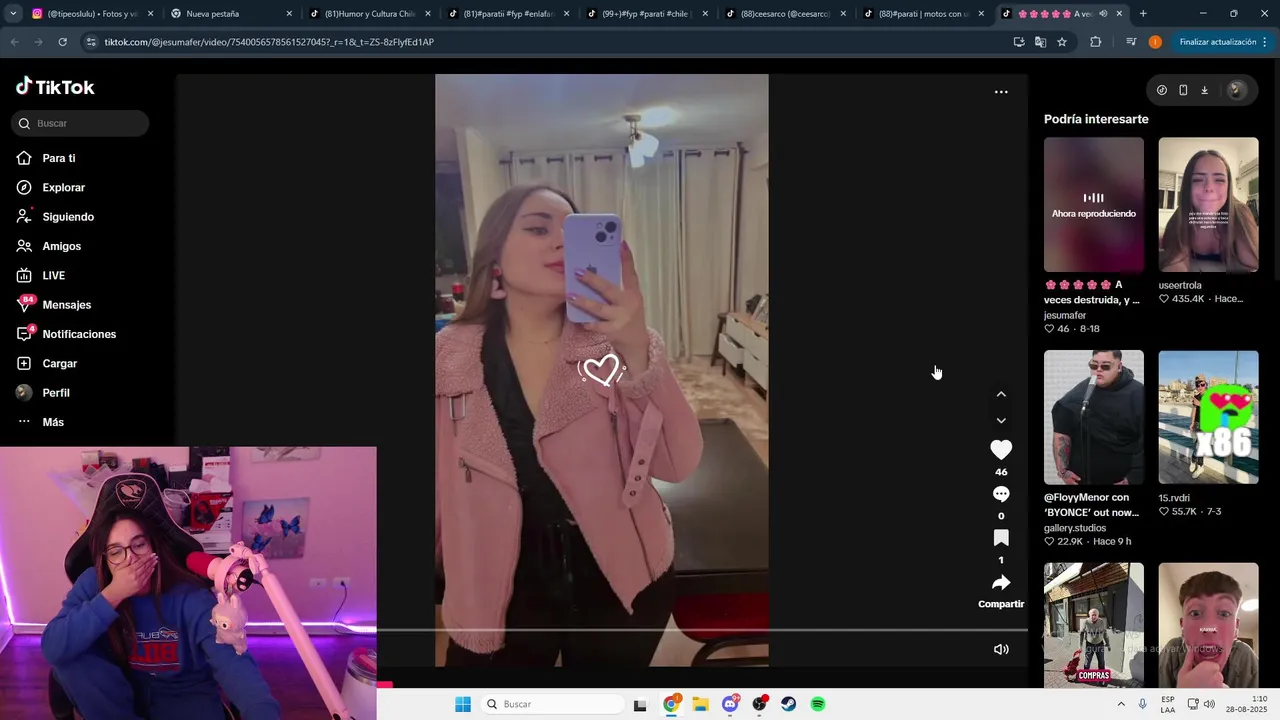Switch to the ceesarco TikTok tab
Viewport: 1280px width, 720px height.
click(785, 14)
